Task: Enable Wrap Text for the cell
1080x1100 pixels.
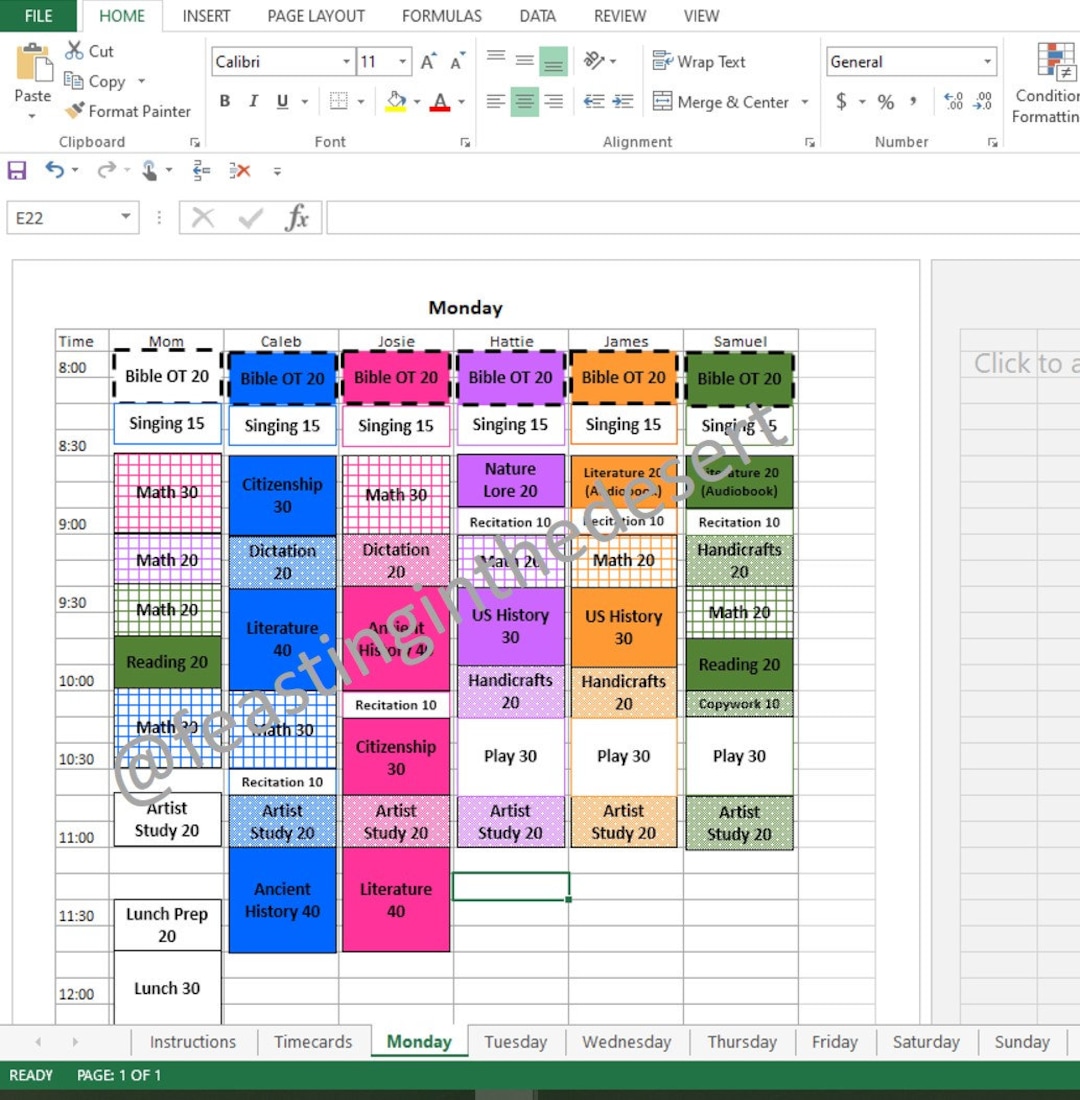Action: coord(699,61)
